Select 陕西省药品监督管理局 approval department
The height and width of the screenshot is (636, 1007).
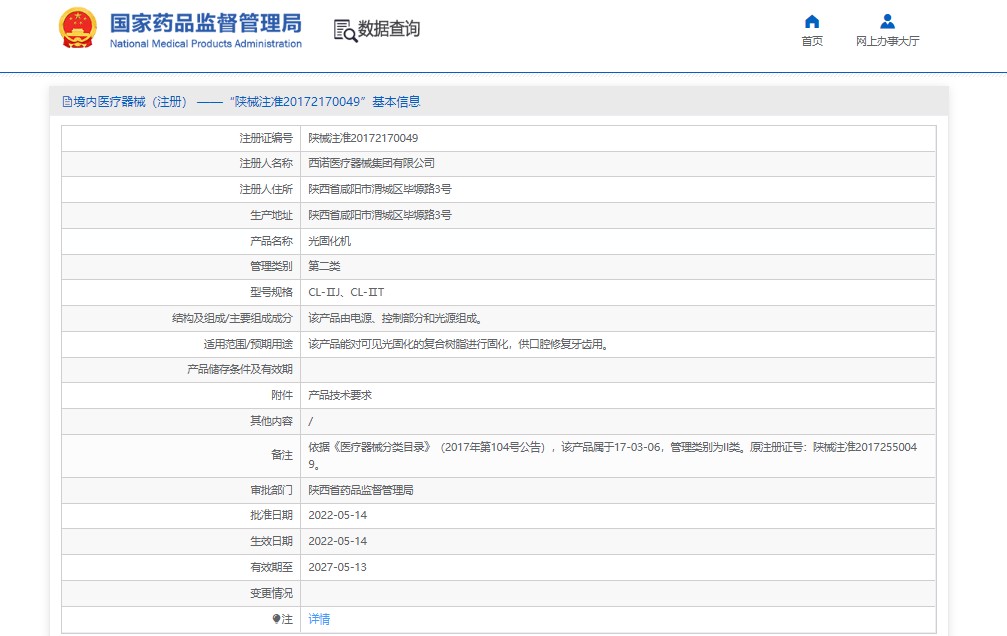point(361,490)
